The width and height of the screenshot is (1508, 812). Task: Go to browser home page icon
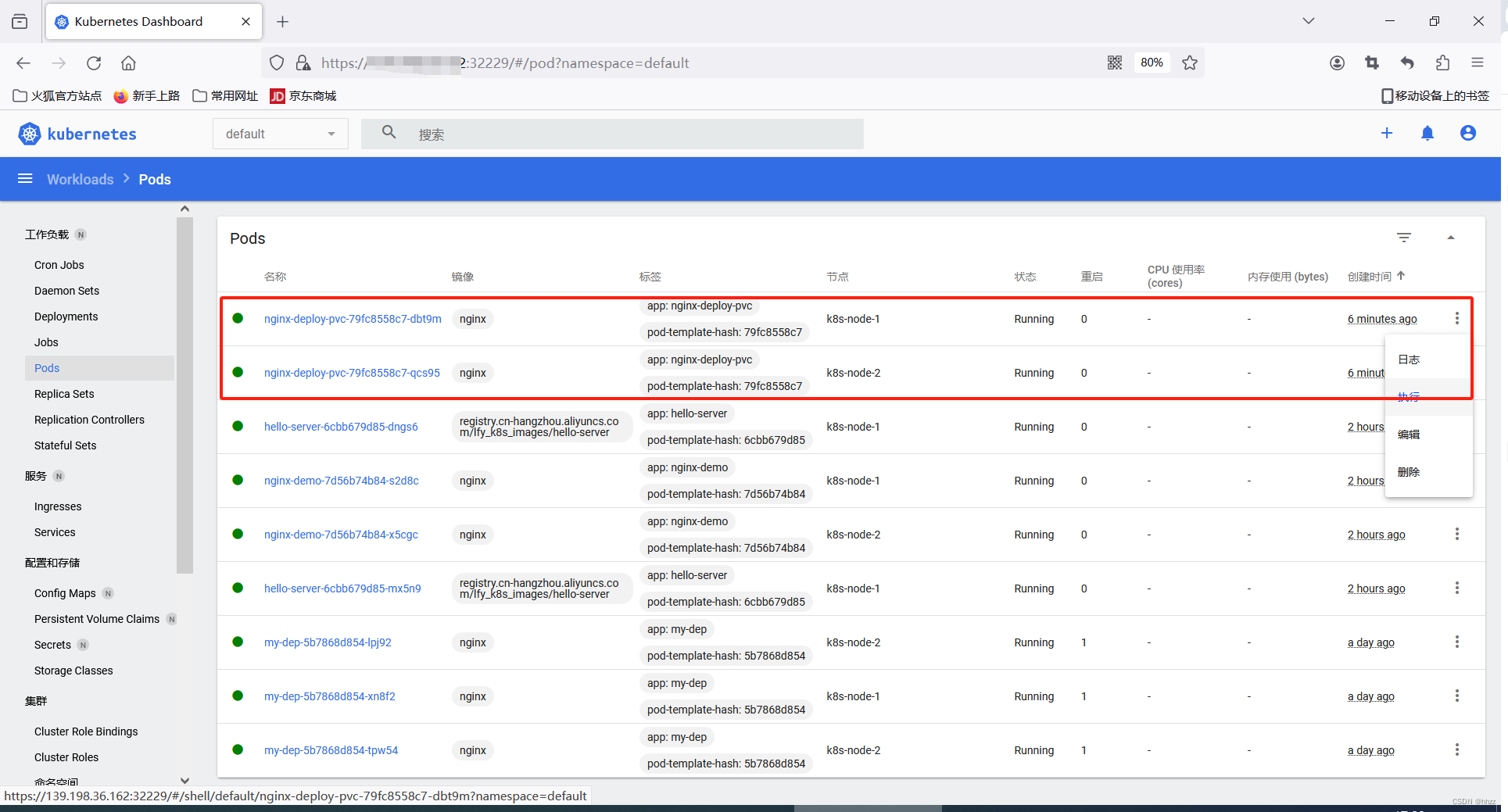(128, 63)
